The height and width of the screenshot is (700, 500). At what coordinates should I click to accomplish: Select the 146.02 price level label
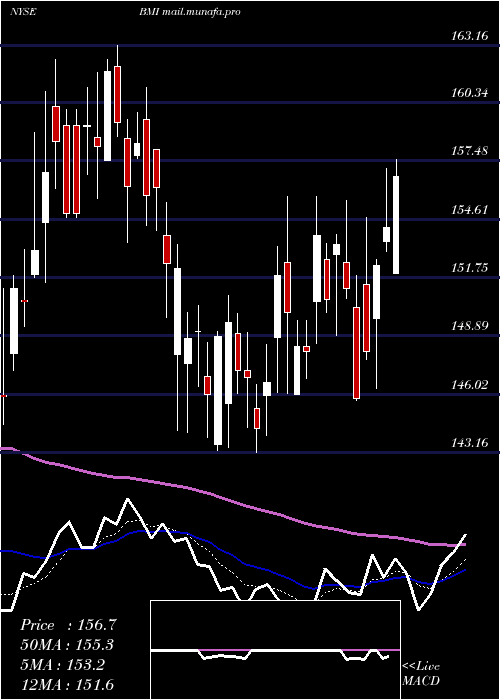(x=470, y=384)
